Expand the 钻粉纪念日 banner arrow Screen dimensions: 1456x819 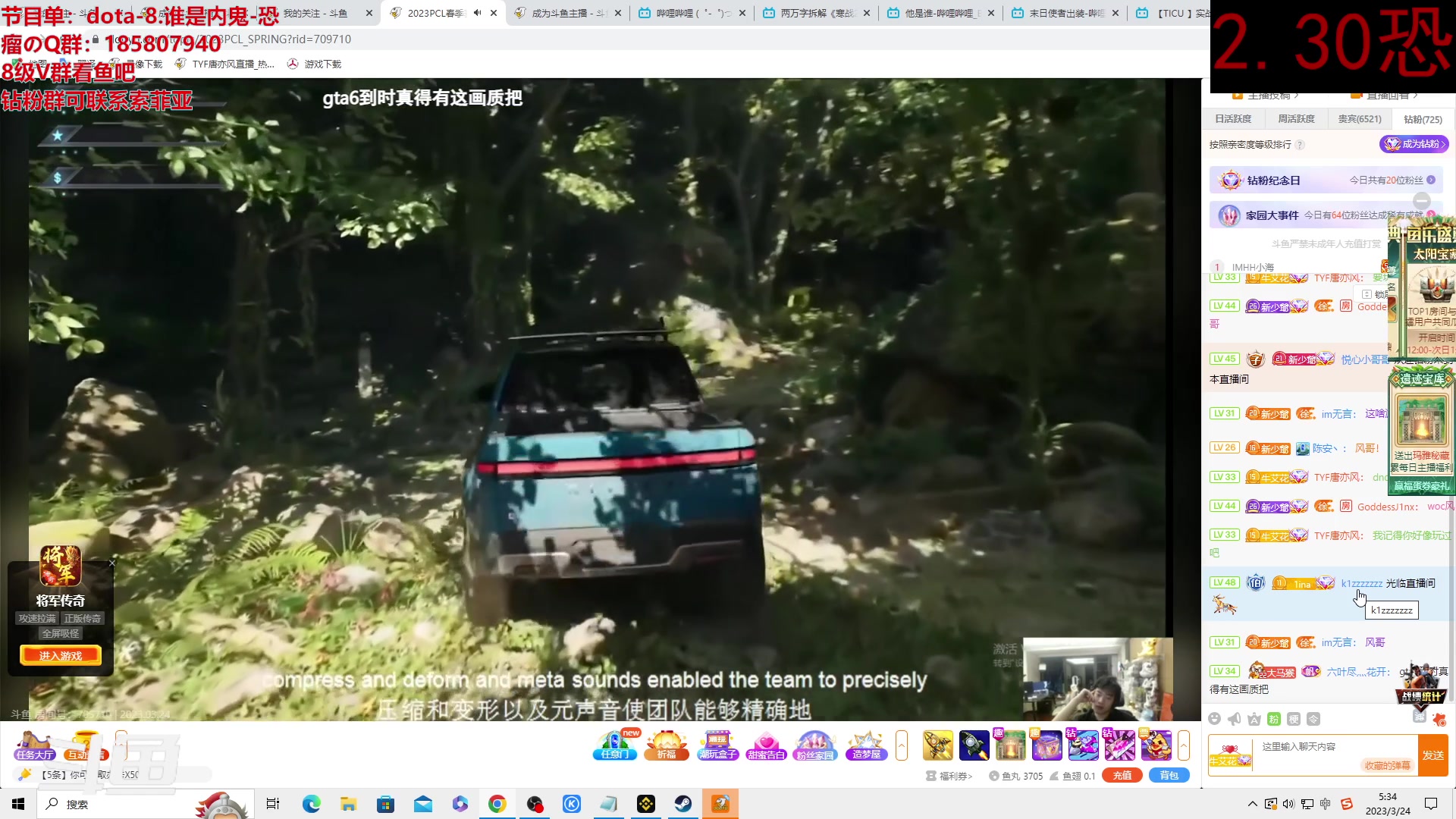(x=1431, y=180)
